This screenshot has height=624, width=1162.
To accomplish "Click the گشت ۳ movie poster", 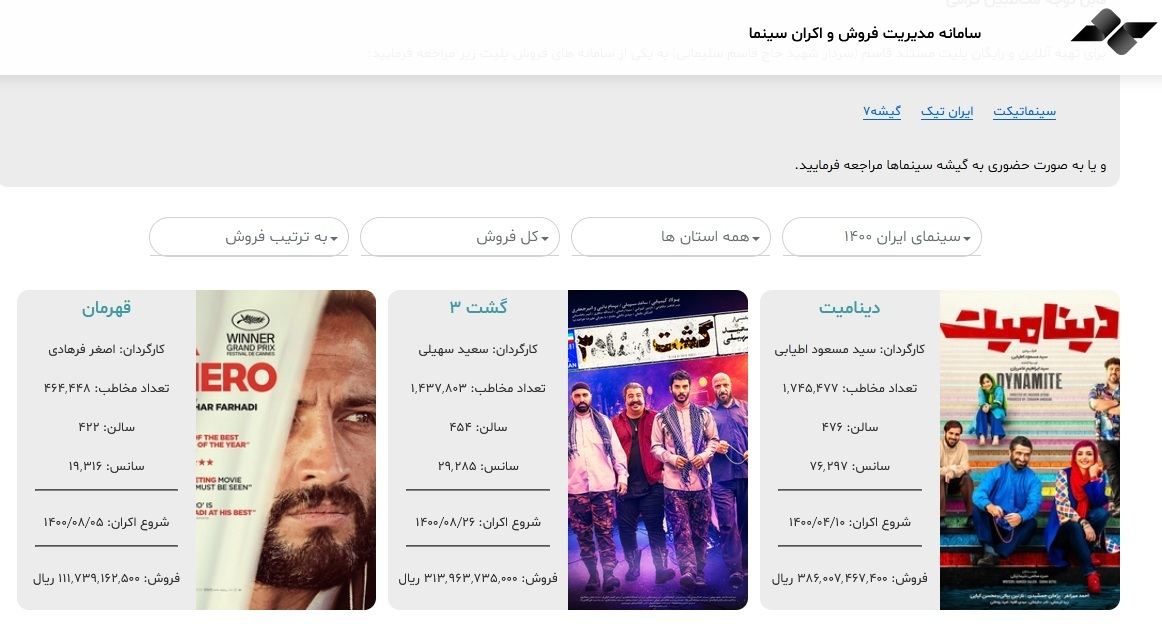I will [x=657, y=450].
